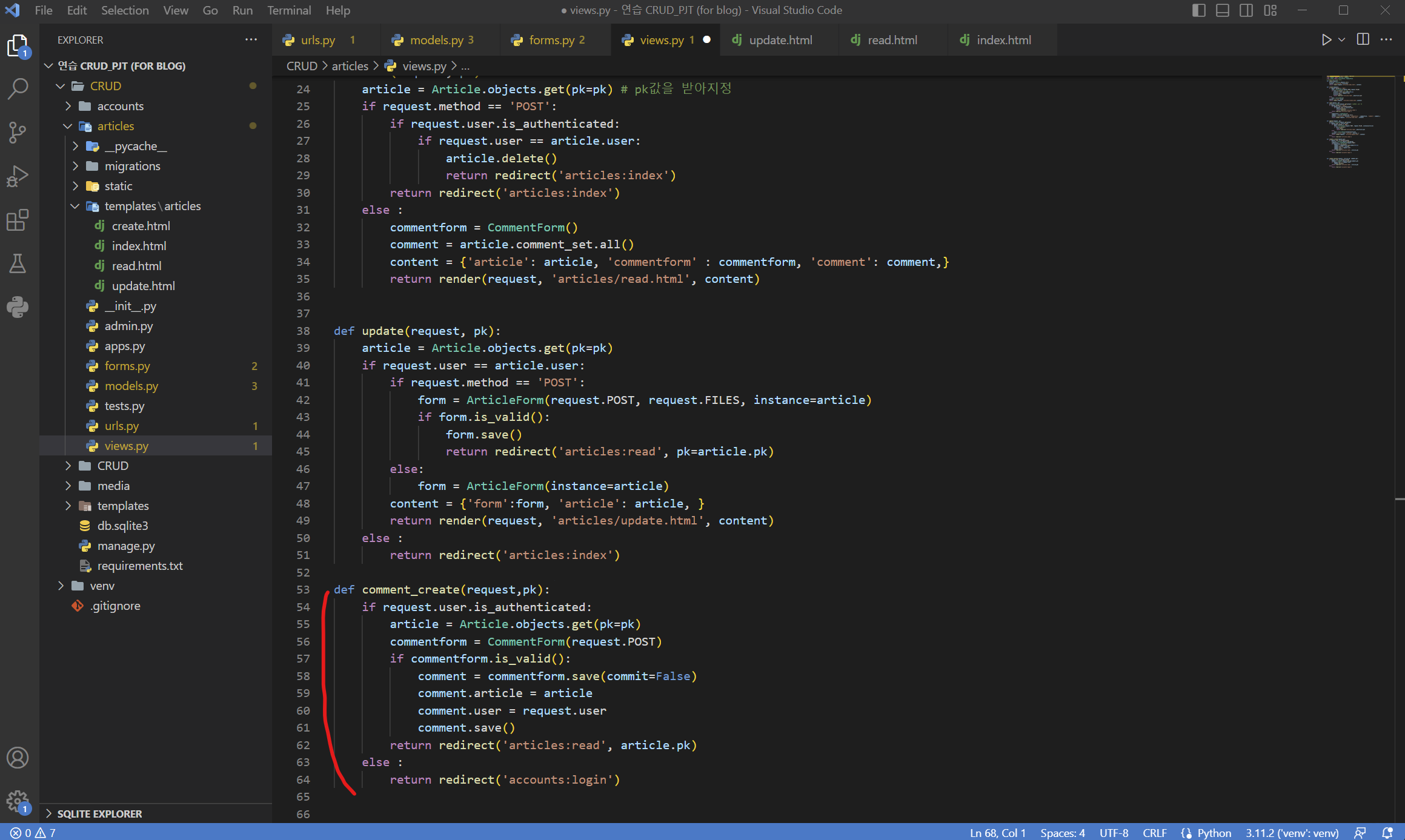Toggle the bottom Panel visibility
This screenshot has height=840, width=1405.
tap(1222, 10)
